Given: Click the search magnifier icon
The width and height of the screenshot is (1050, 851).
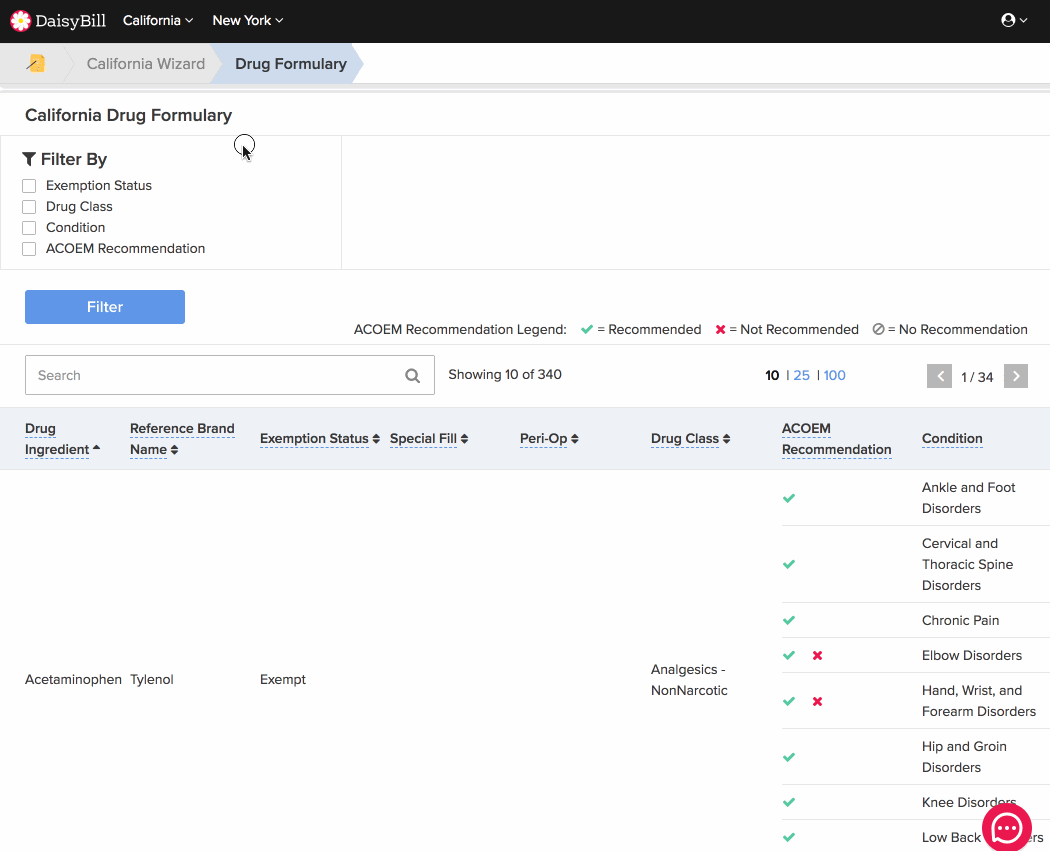Looking at the screenshot, I should (x=412, y=376).
